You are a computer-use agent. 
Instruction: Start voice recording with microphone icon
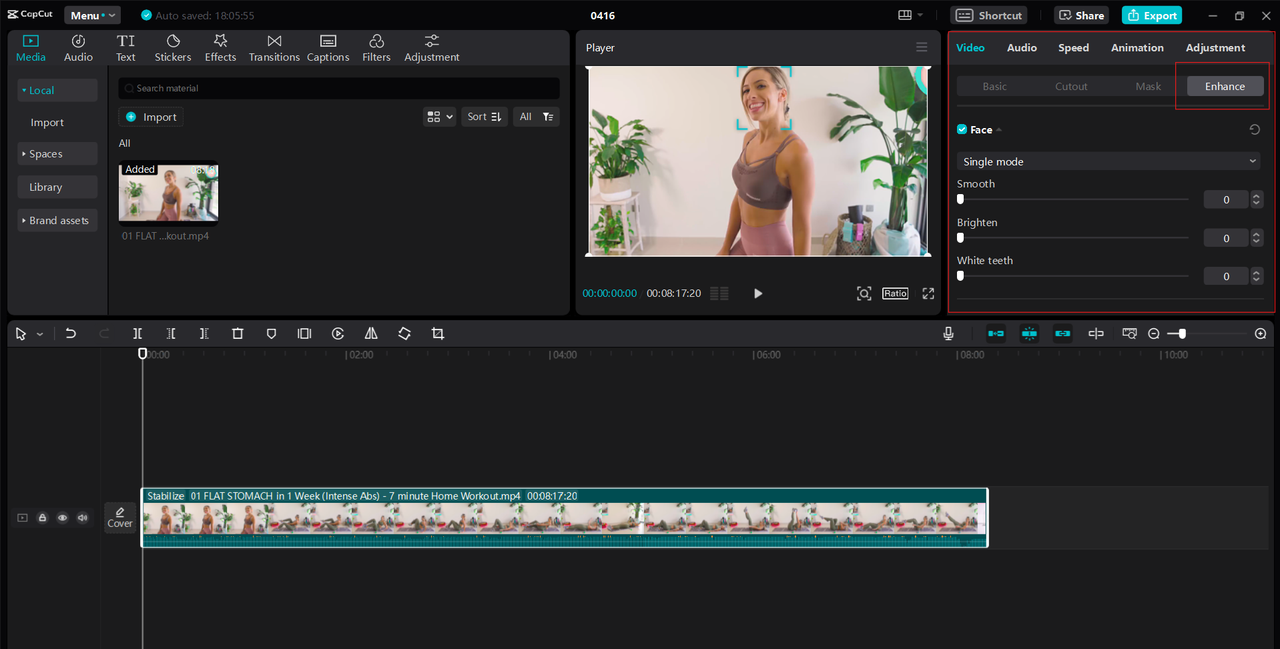tap(948, 334)
